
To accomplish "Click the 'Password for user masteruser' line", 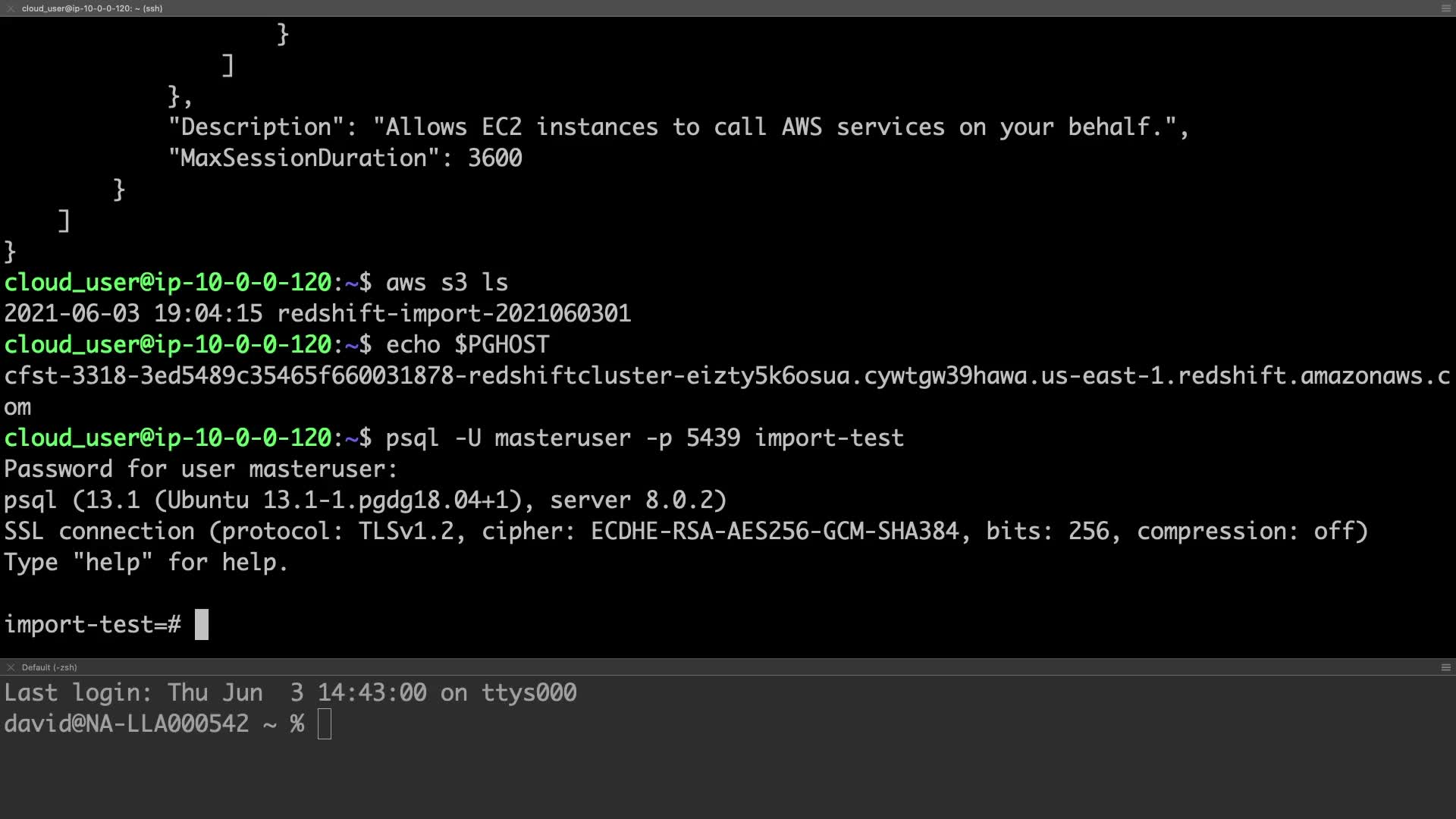I will click(x=201, y=469).
